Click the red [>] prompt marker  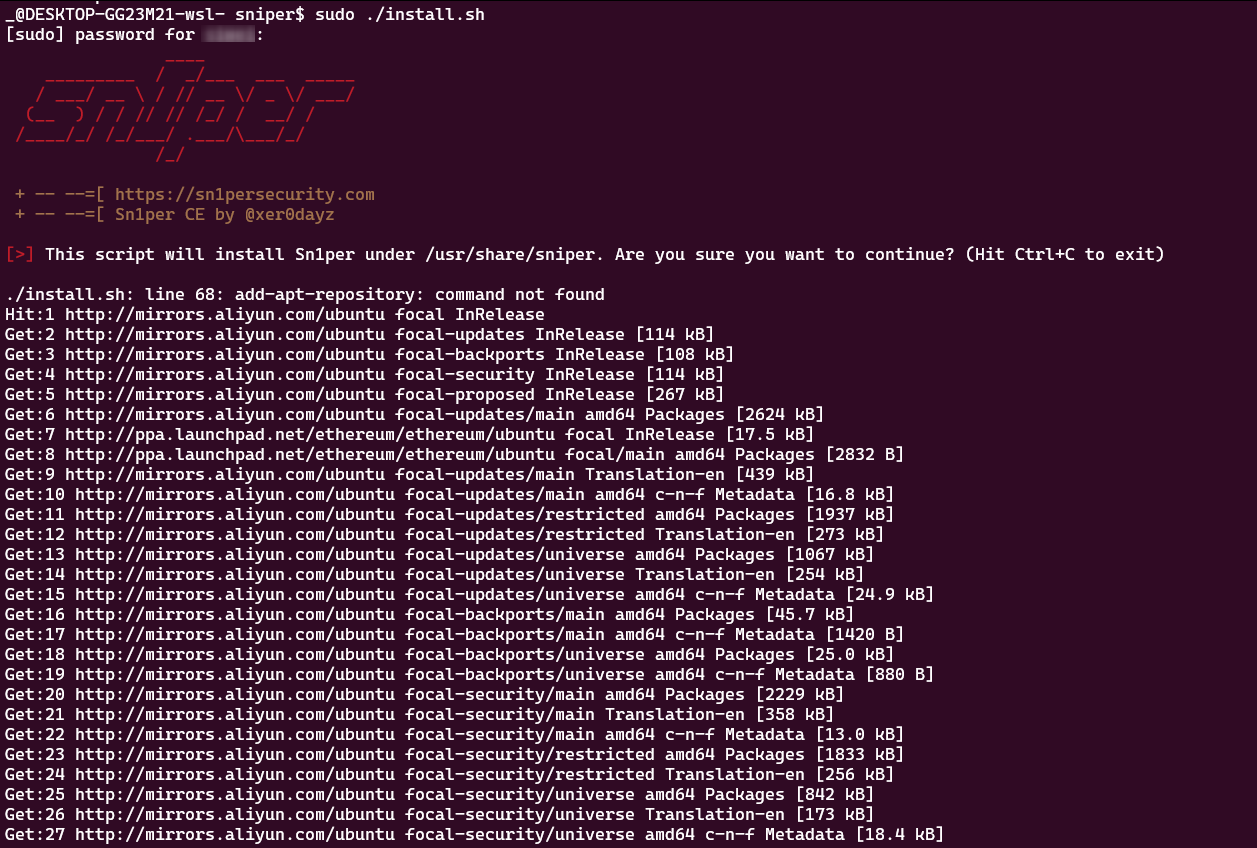[x=19, y=254]
